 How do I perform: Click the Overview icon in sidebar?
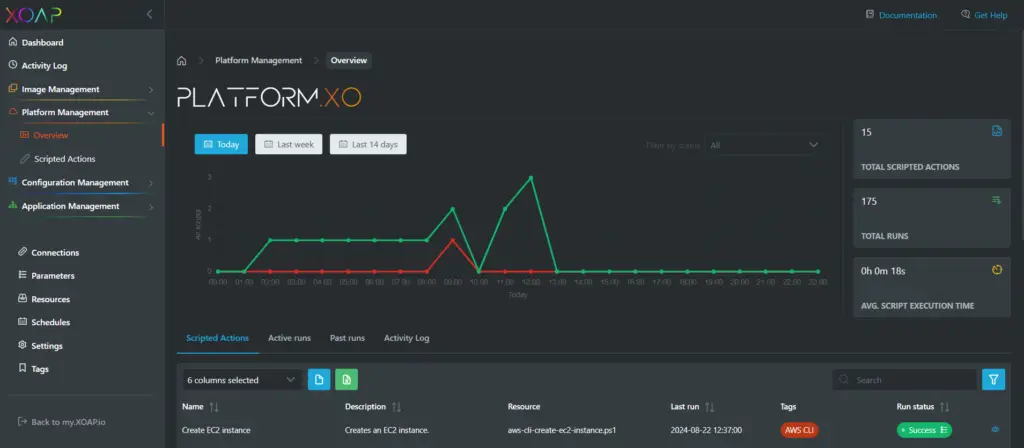click(x=25, y=135)
